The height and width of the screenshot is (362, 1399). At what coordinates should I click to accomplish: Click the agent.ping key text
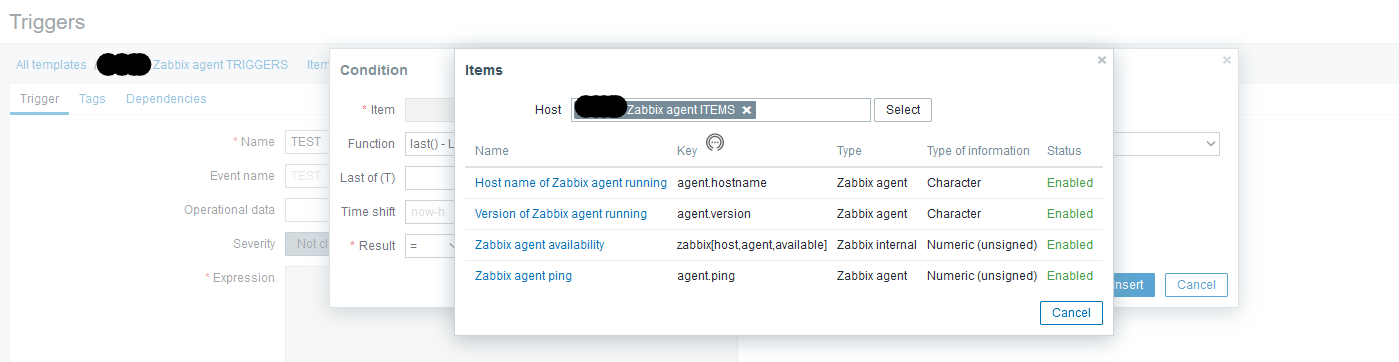pos(707,276)
